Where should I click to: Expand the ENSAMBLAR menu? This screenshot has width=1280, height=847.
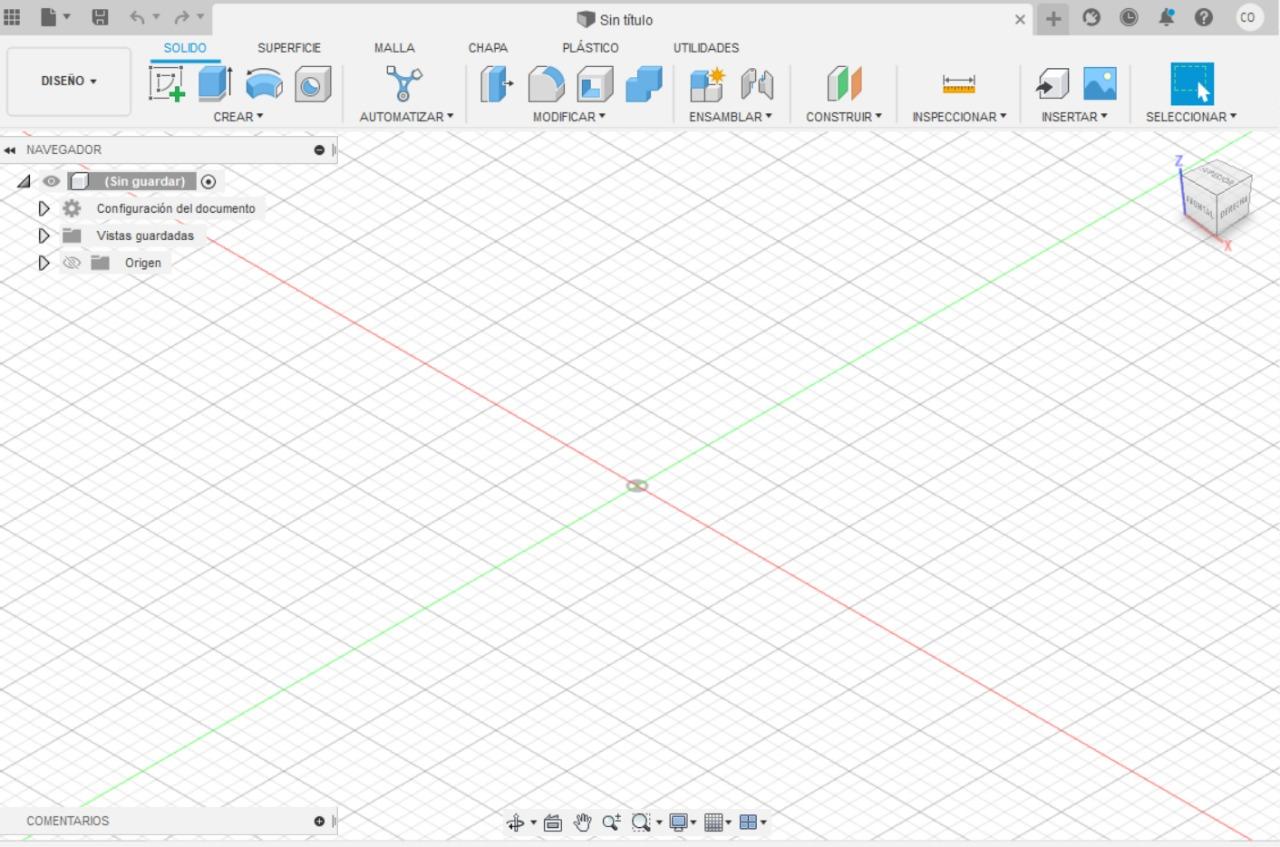(731, 117)
